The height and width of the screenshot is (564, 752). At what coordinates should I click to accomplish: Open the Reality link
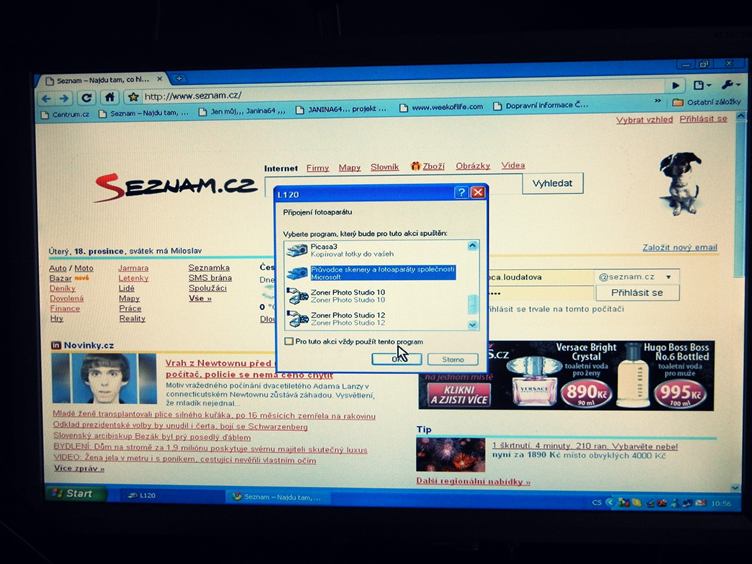(132, 318)
